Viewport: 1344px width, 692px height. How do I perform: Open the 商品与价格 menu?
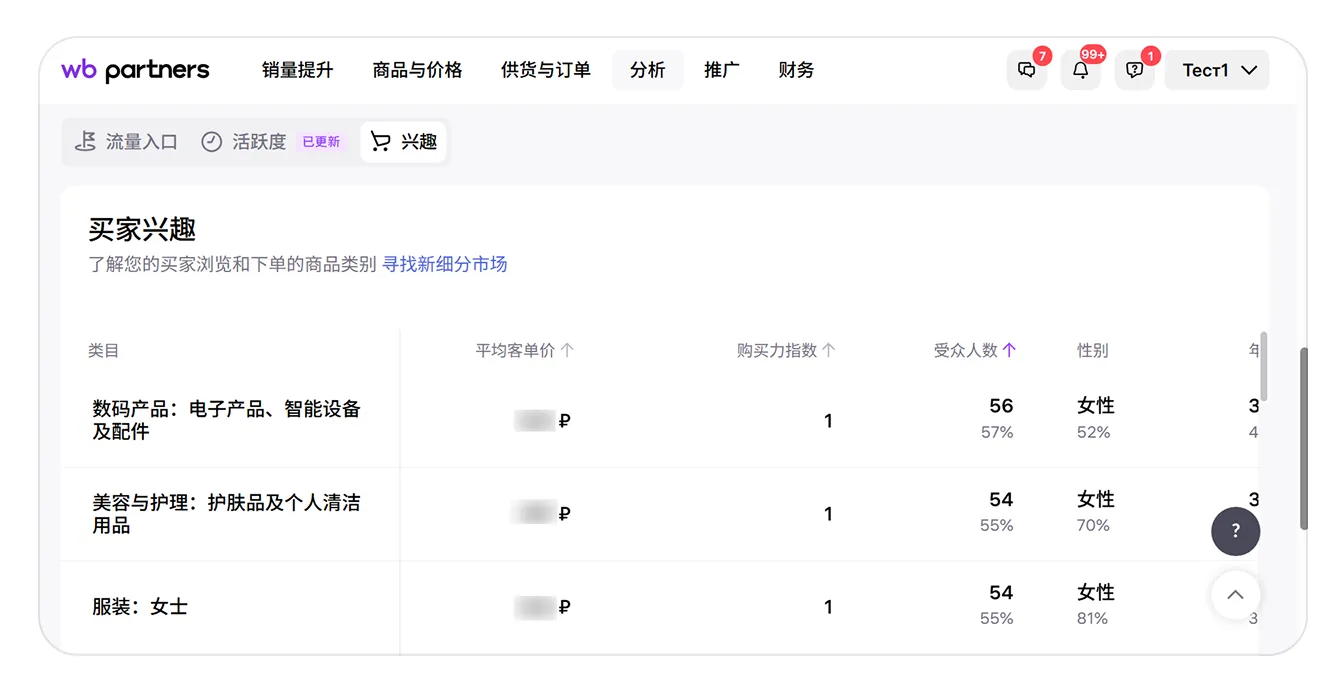(417, 70)
